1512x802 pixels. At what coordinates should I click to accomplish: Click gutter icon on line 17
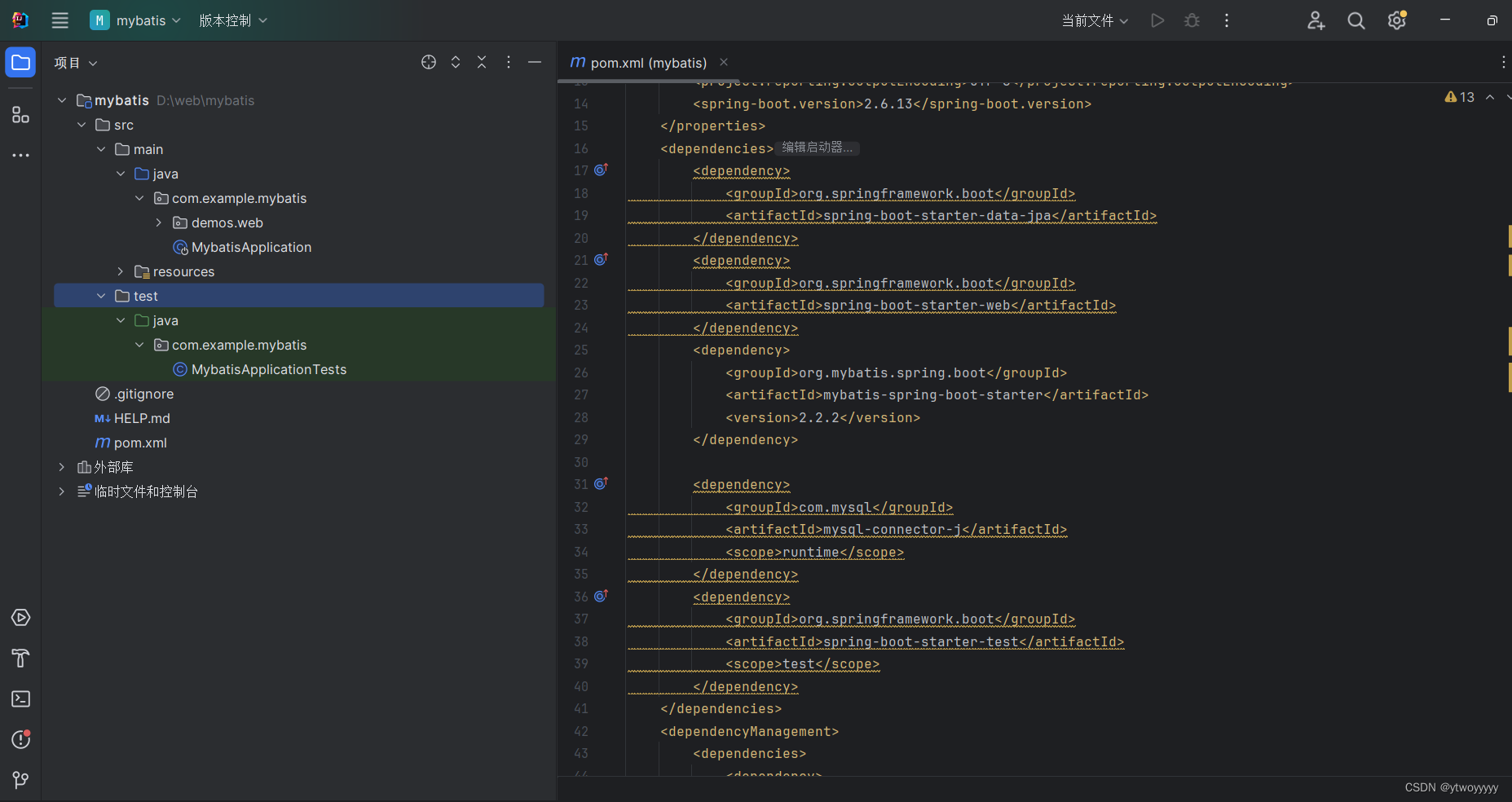601,170
